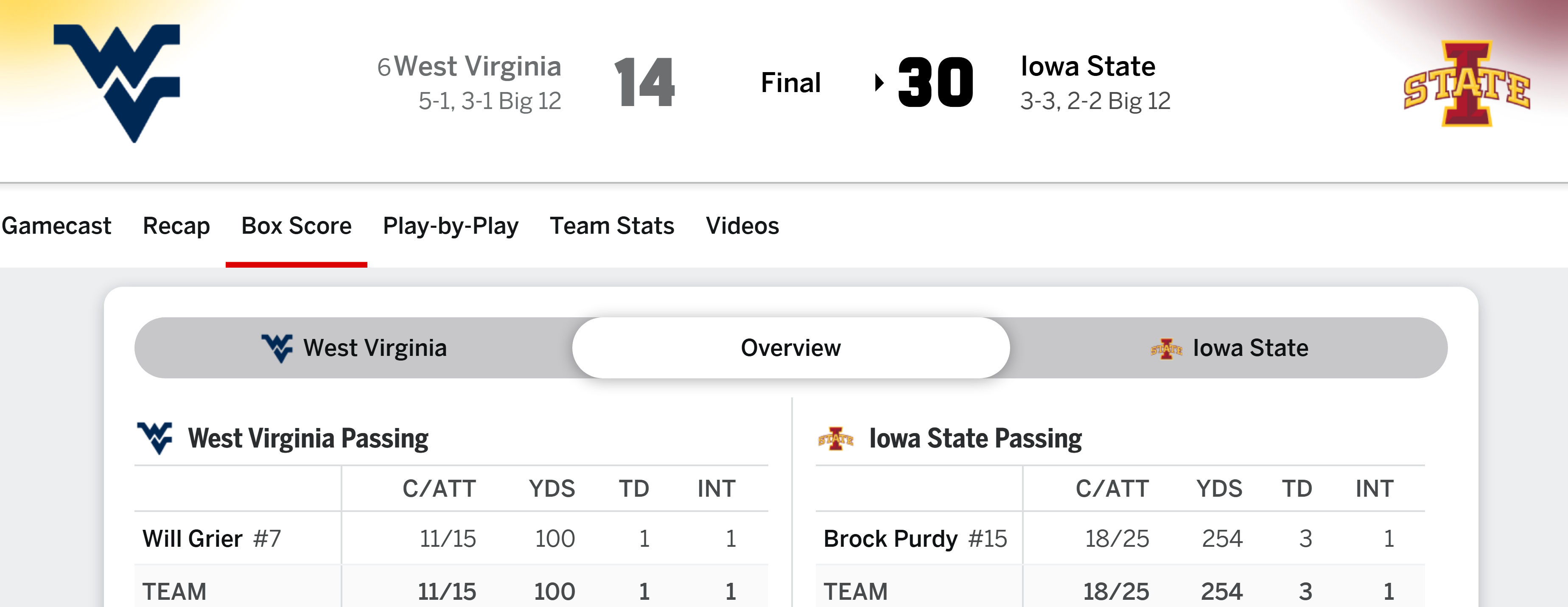Open the Gamecast tab
The height and width of the screenshot is (607, 1568).
point(56,226)
